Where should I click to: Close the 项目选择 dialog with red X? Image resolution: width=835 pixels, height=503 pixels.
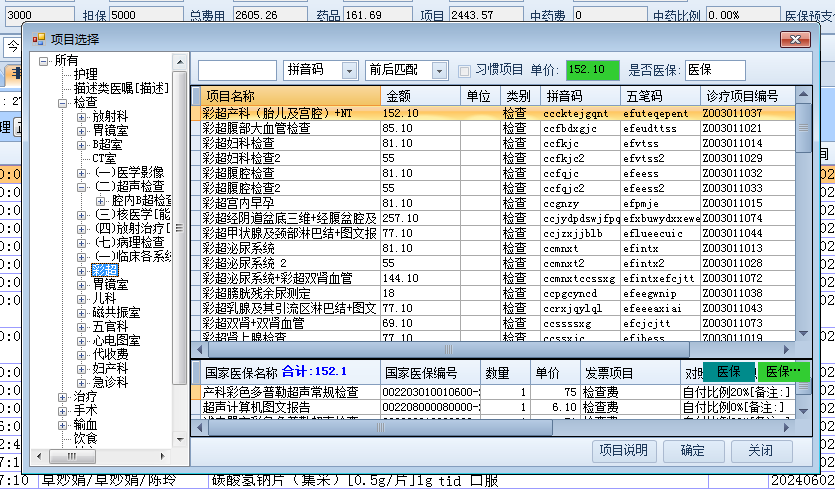coord(795,39)
